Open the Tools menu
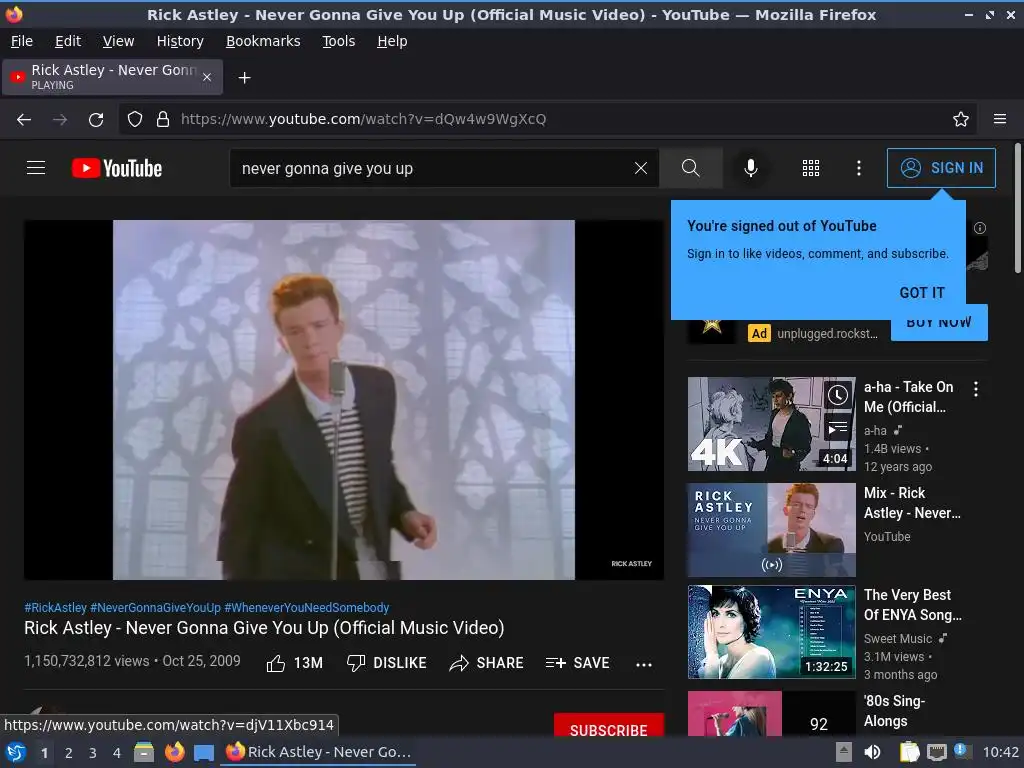This screenshot has width=1024, height=768. pos(338,41)
